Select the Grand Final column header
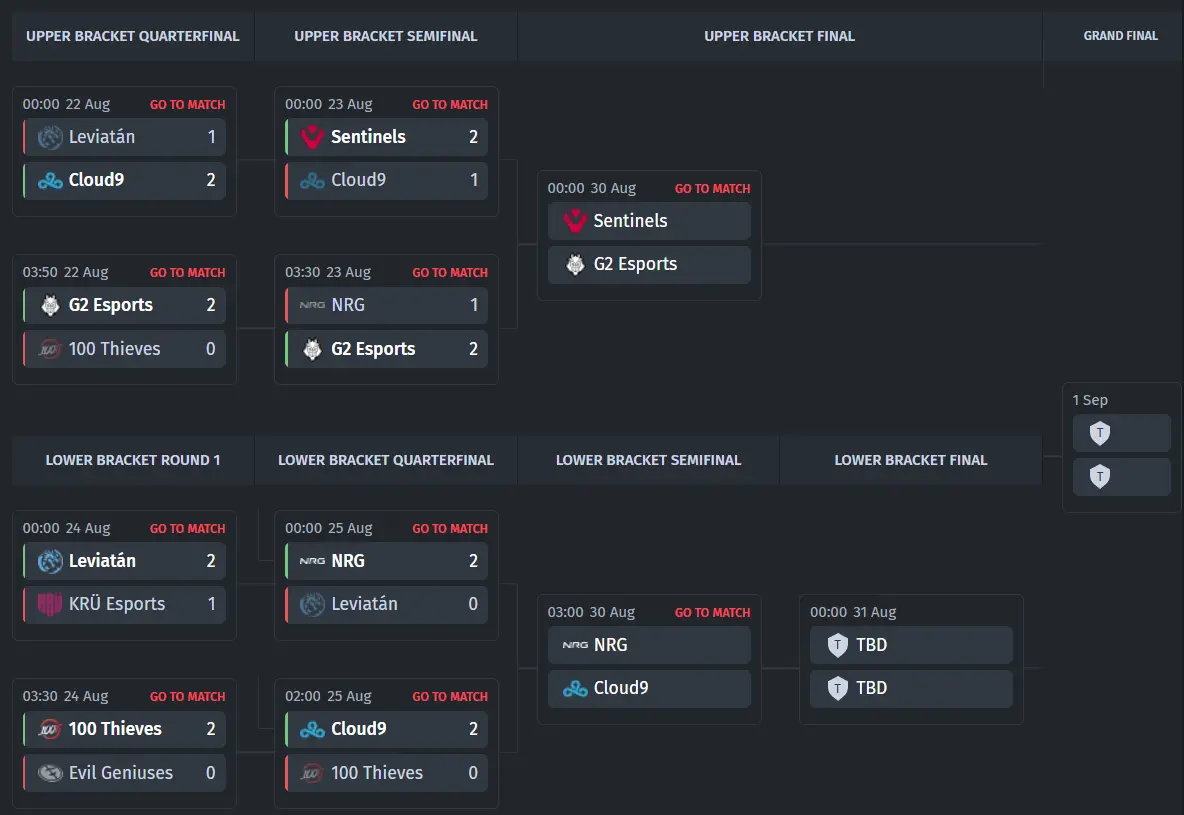This screenshot has height=815, width=1184. pyautogui.click(x=1121, y=36)
